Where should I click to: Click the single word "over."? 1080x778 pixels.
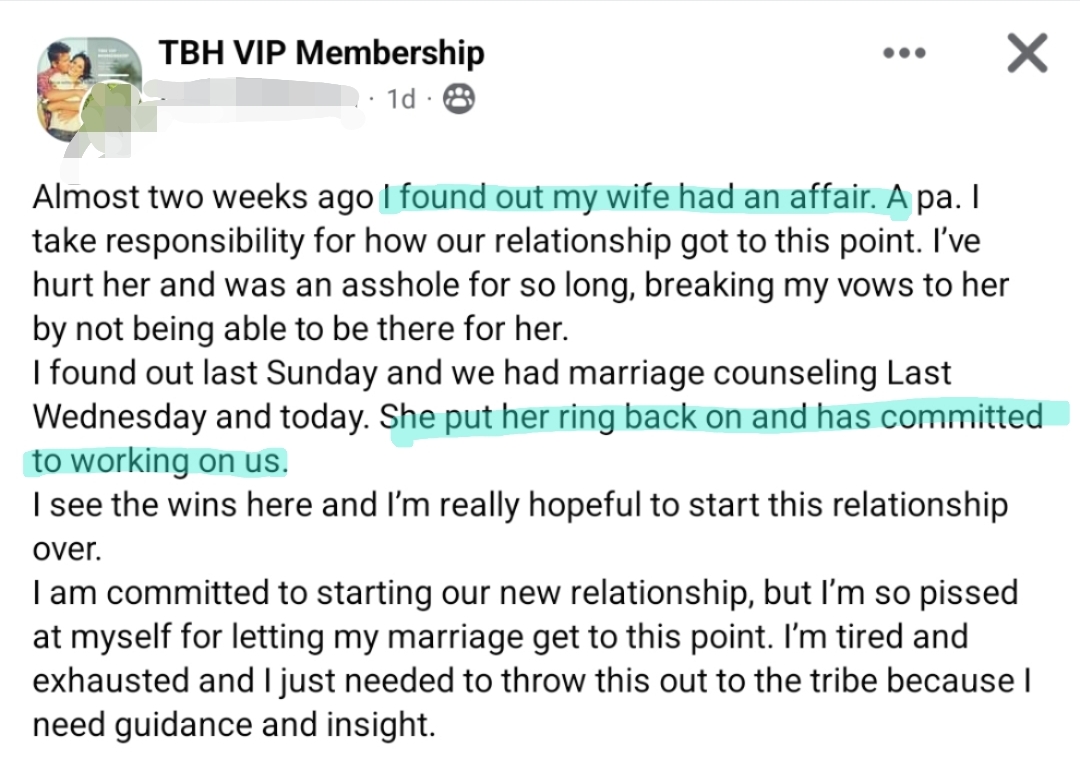pos(68,549)
